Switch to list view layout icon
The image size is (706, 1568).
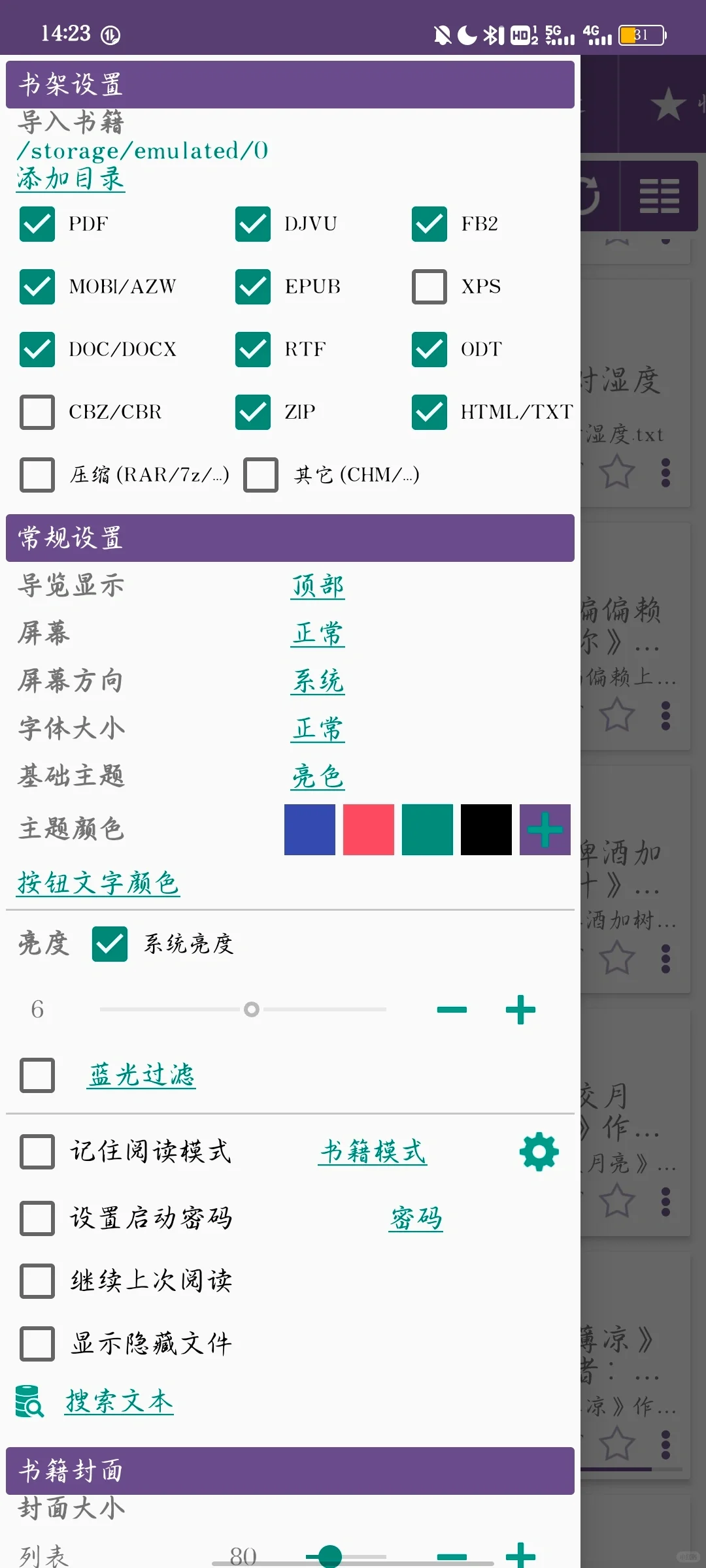pyautogui.click(x=659, y=195)
